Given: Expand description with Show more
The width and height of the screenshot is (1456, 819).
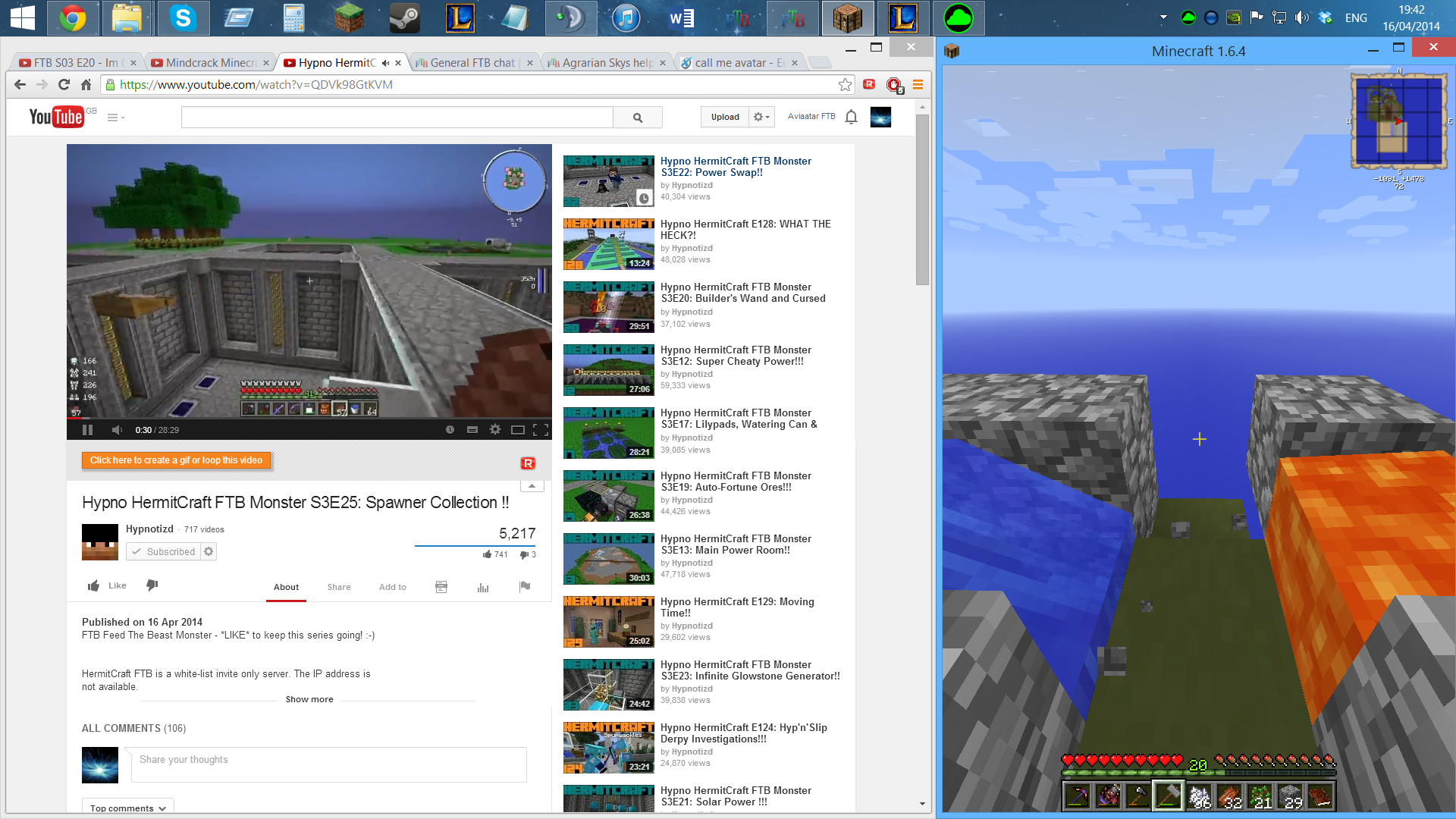Looking at the screenshot, I should pos(309,699).
